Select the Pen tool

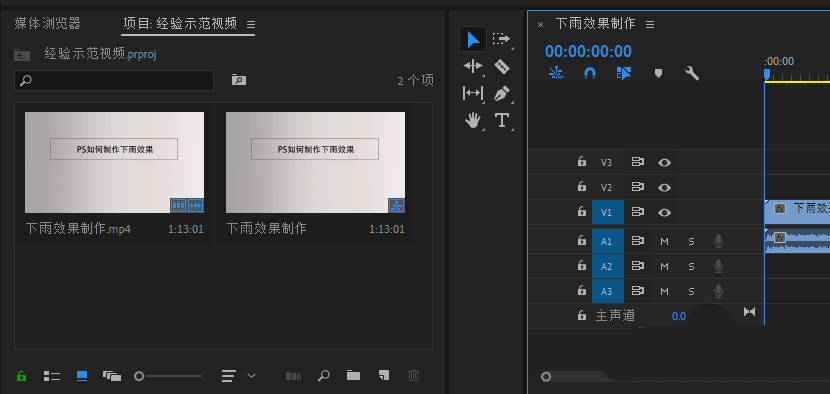coord(501,94)
